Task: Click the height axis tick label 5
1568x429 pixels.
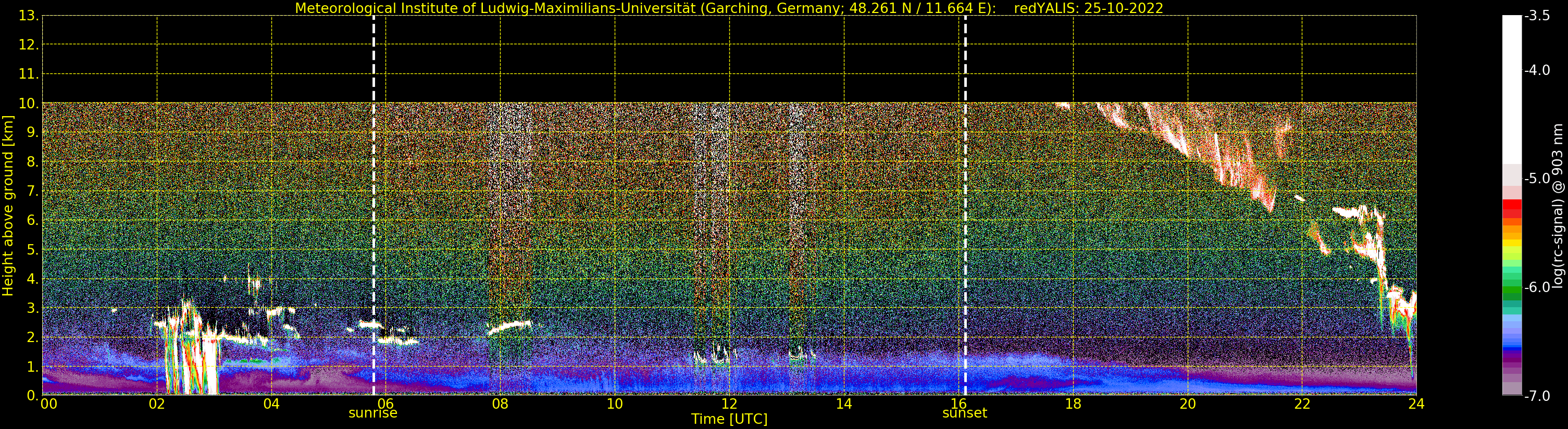Action: (32, 249)
